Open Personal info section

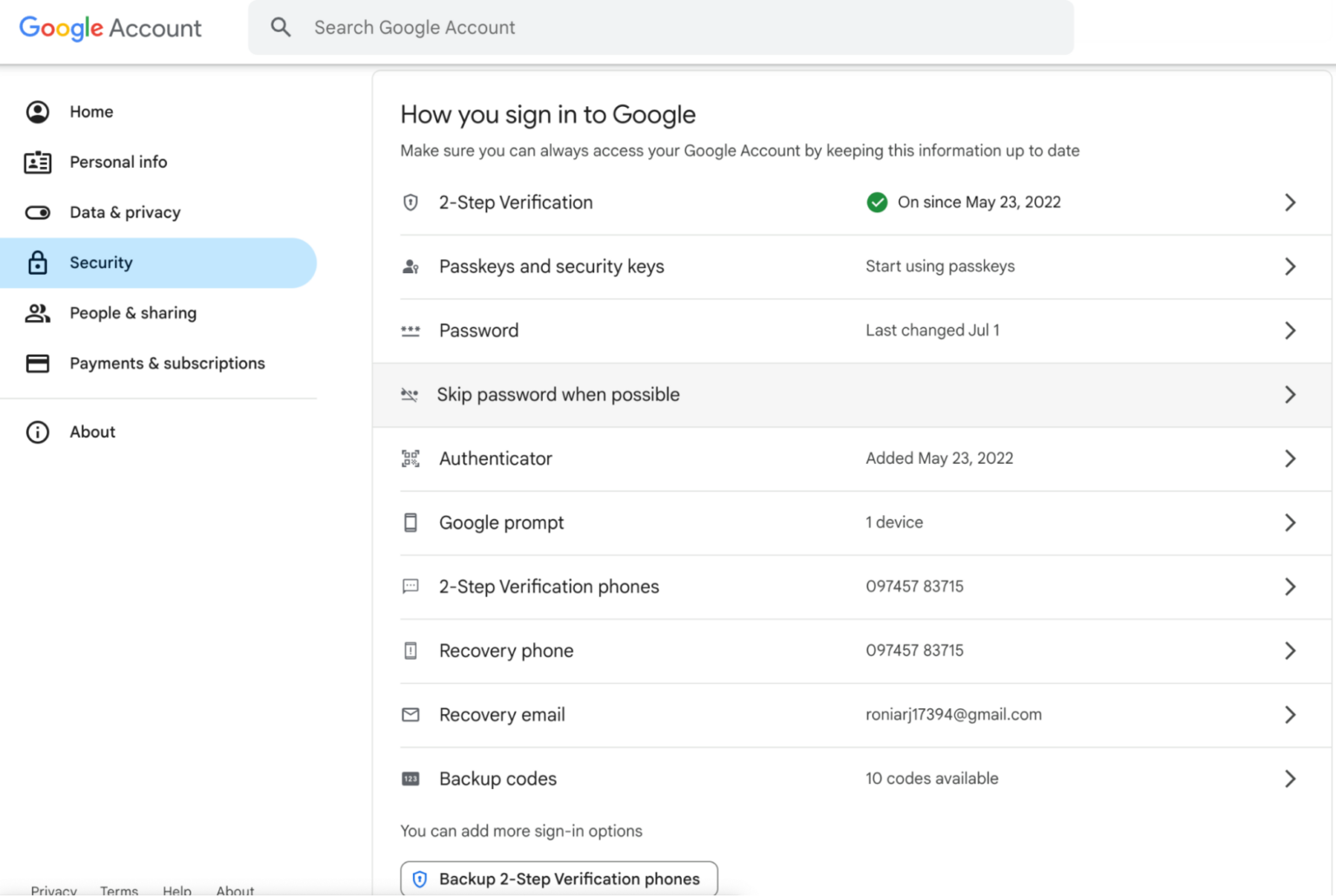pyautogui.click(x=158, y=162)
